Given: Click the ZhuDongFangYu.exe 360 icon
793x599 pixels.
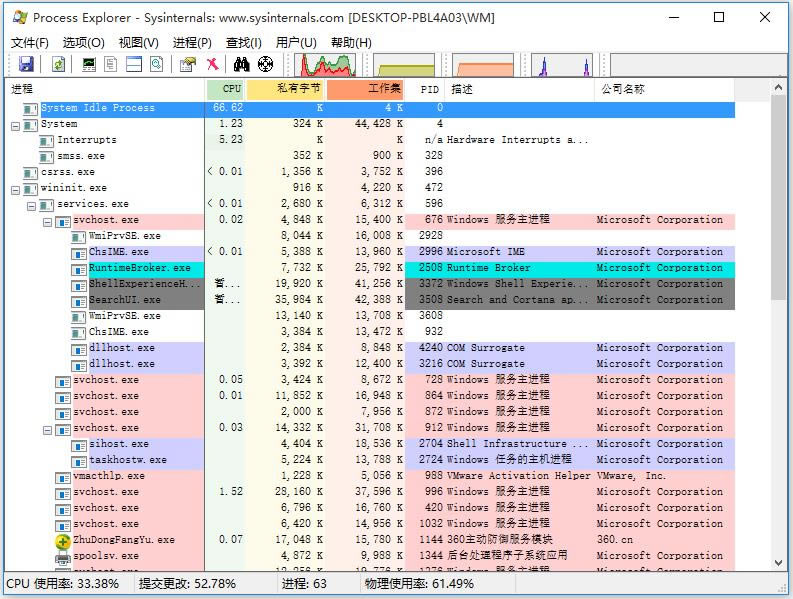Looking at the screenshot, I should click(63, 542).
